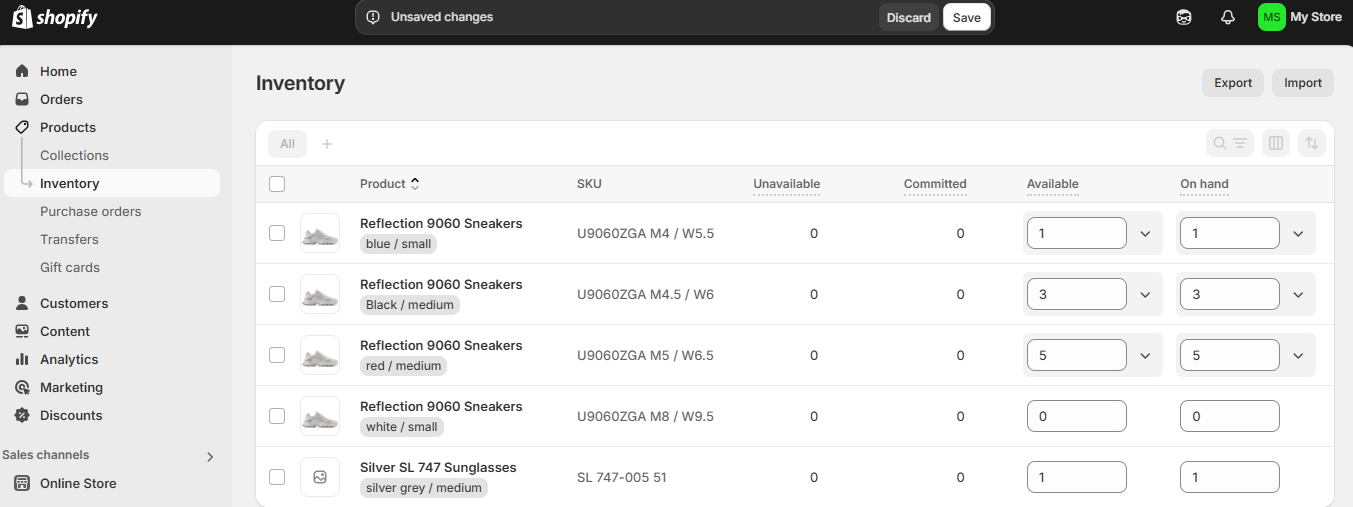Expand the Sales channels section
The height and width of the screenshot is (507, 1353).
tap(210, 456)
